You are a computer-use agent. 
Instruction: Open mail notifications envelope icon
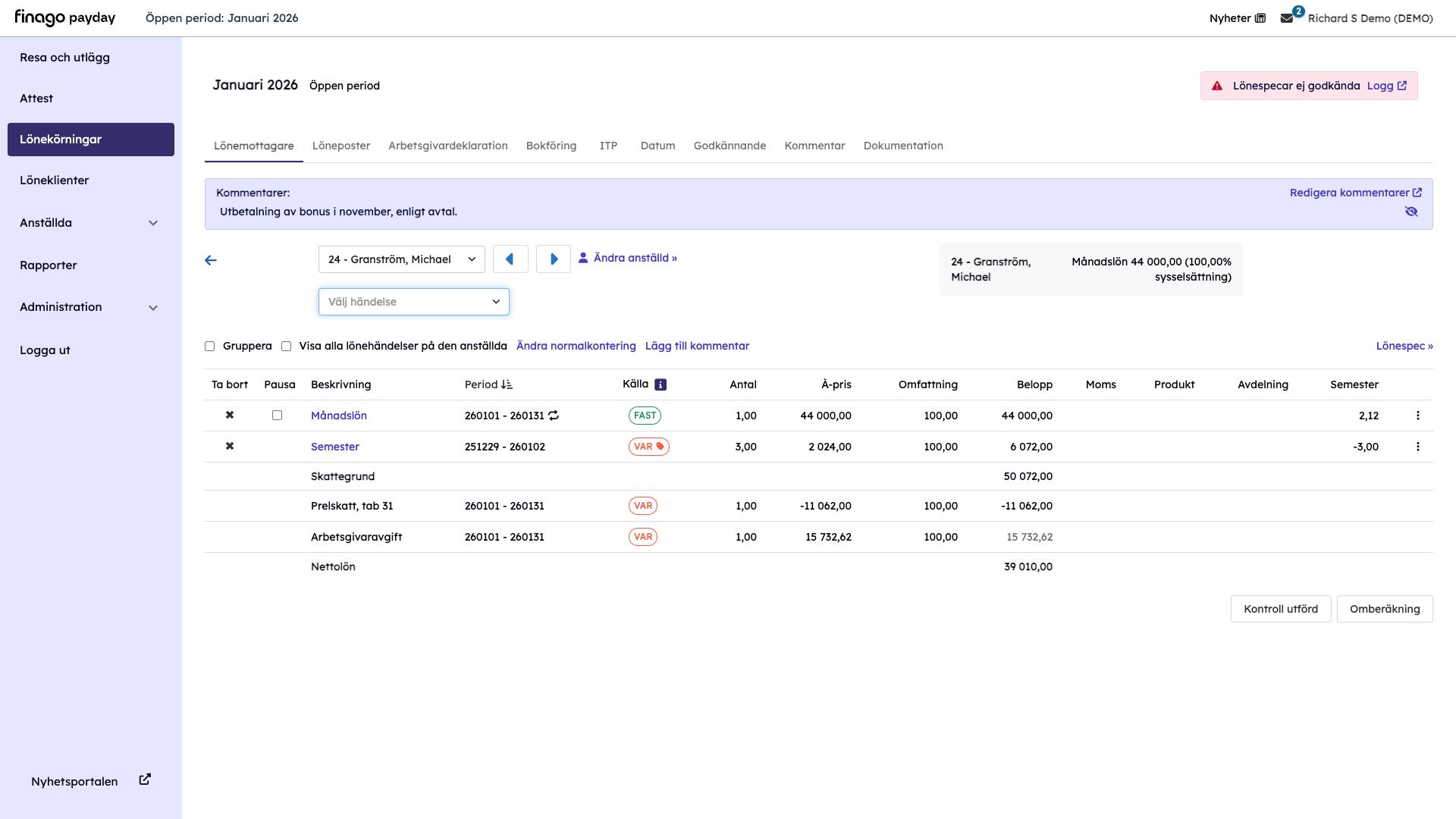(1287, 18)
